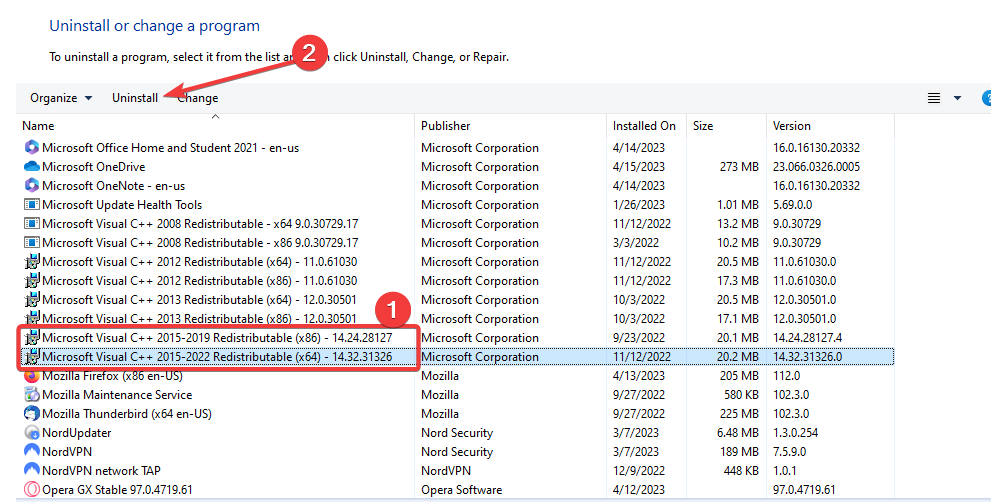The image size is (991, 502).
Task: Select Visual C++ 2012 Redistributable (x86) entry
Action: pos(200,280)
